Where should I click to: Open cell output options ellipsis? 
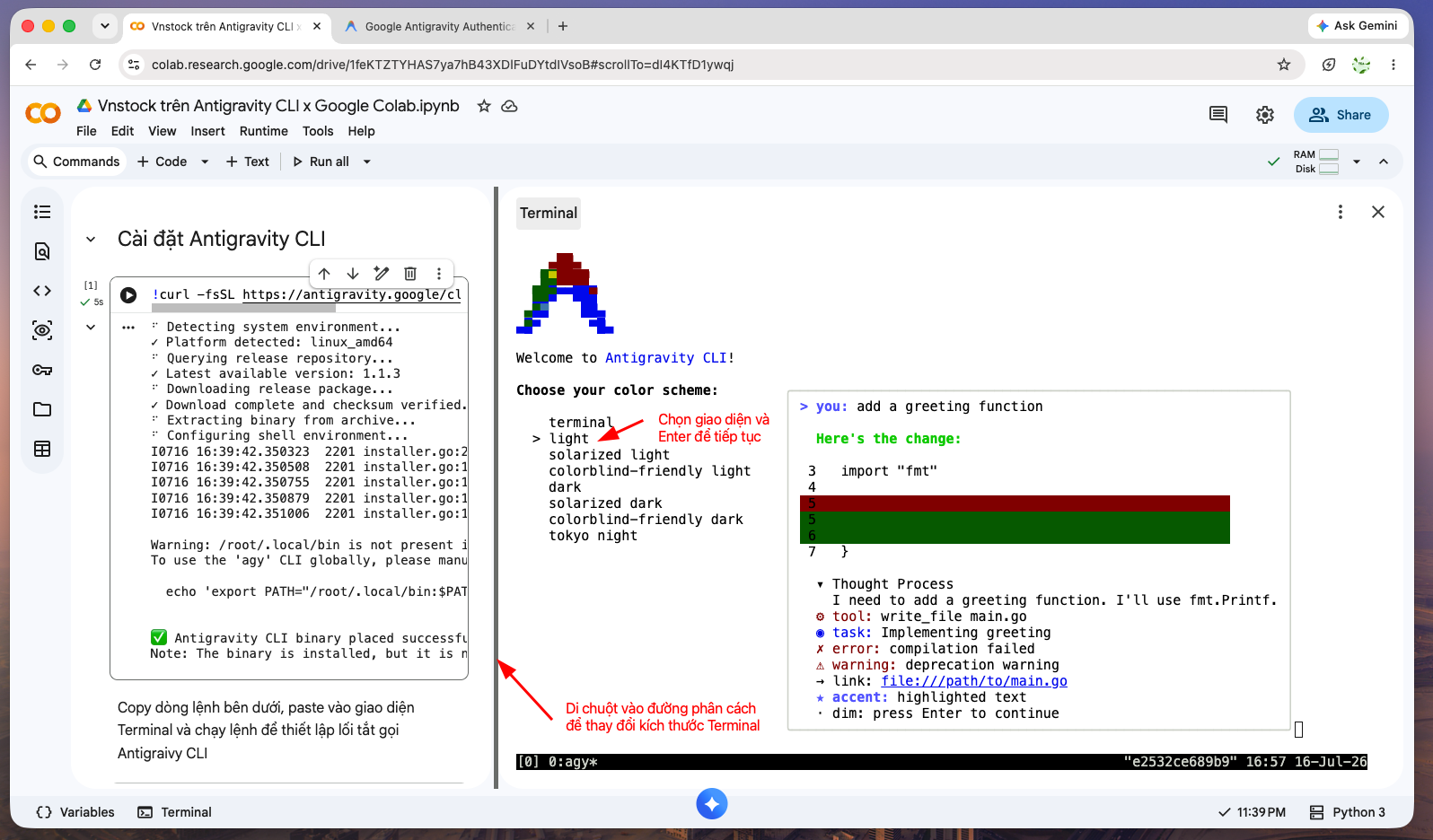[128, 328]
